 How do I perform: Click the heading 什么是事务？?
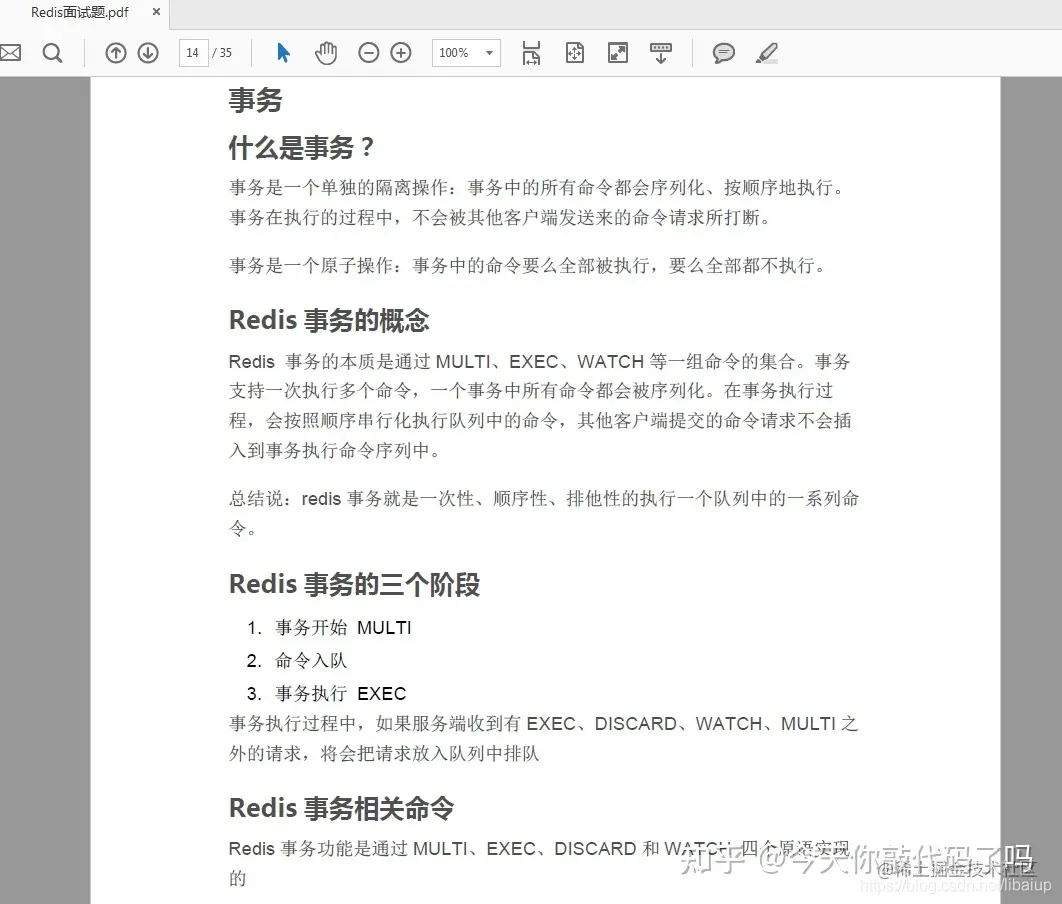pos(301,148)
